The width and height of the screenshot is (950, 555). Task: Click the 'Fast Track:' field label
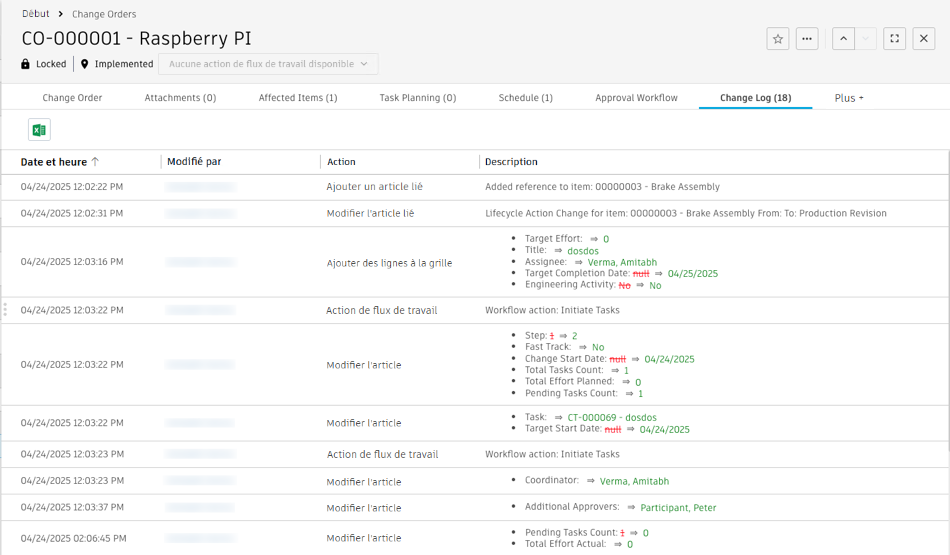pyautogui.click(x=548, y=347)
